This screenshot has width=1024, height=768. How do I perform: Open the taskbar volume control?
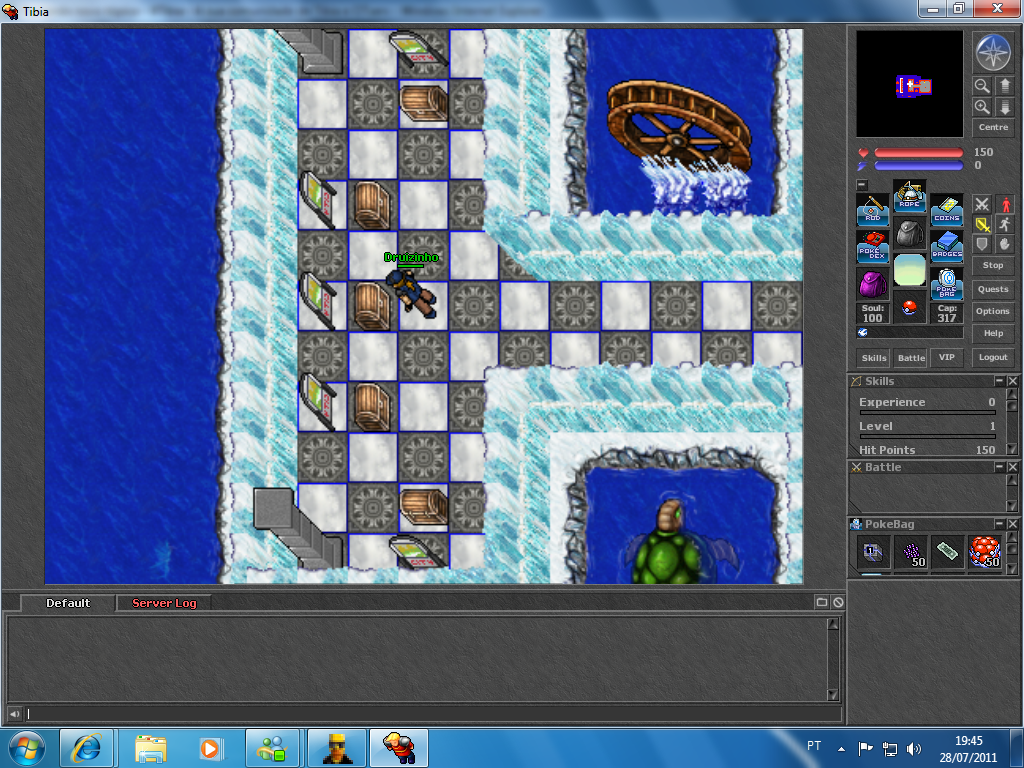(914, 749)
